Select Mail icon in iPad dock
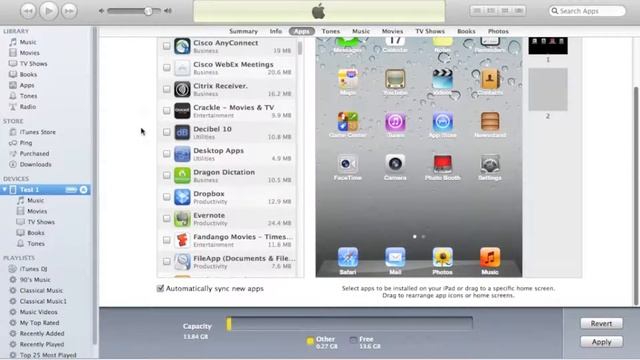This screenshot has height=360, width=640. point(395,258)
